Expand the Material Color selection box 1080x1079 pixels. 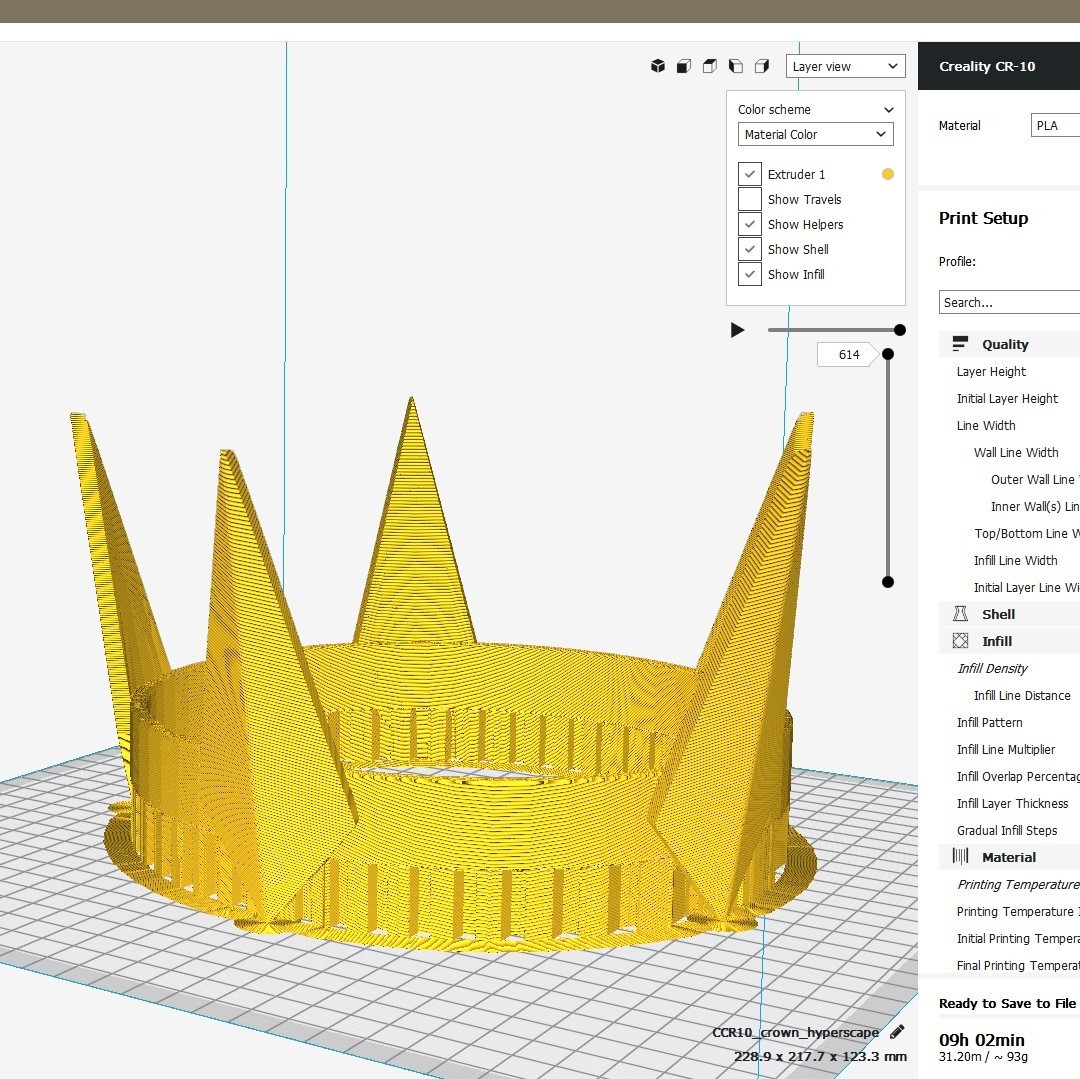(x=815, y=134)
